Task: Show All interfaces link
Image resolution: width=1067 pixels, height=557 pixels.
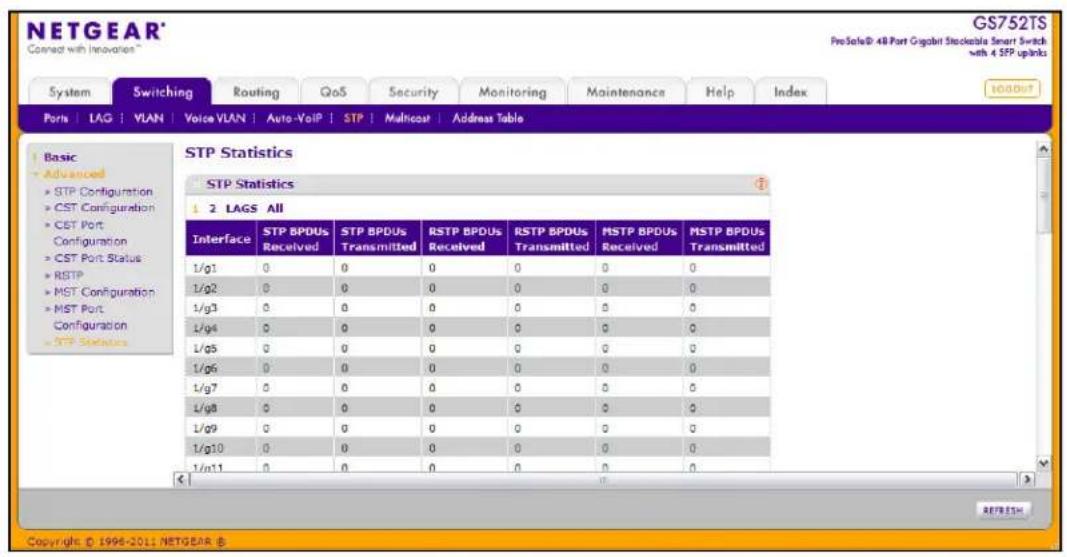Action: 275,209
